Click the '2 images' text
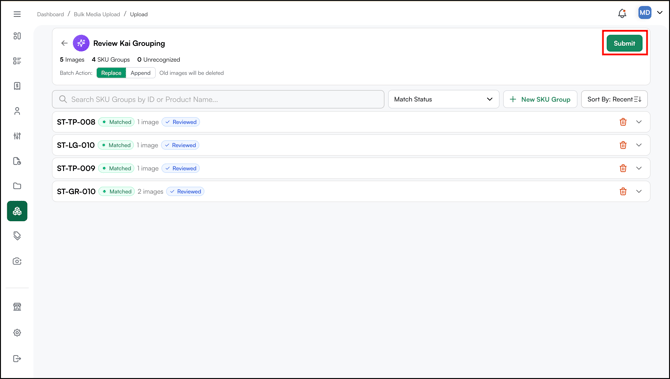This screenshot has width=670, height=379. (x=150, y=191)
